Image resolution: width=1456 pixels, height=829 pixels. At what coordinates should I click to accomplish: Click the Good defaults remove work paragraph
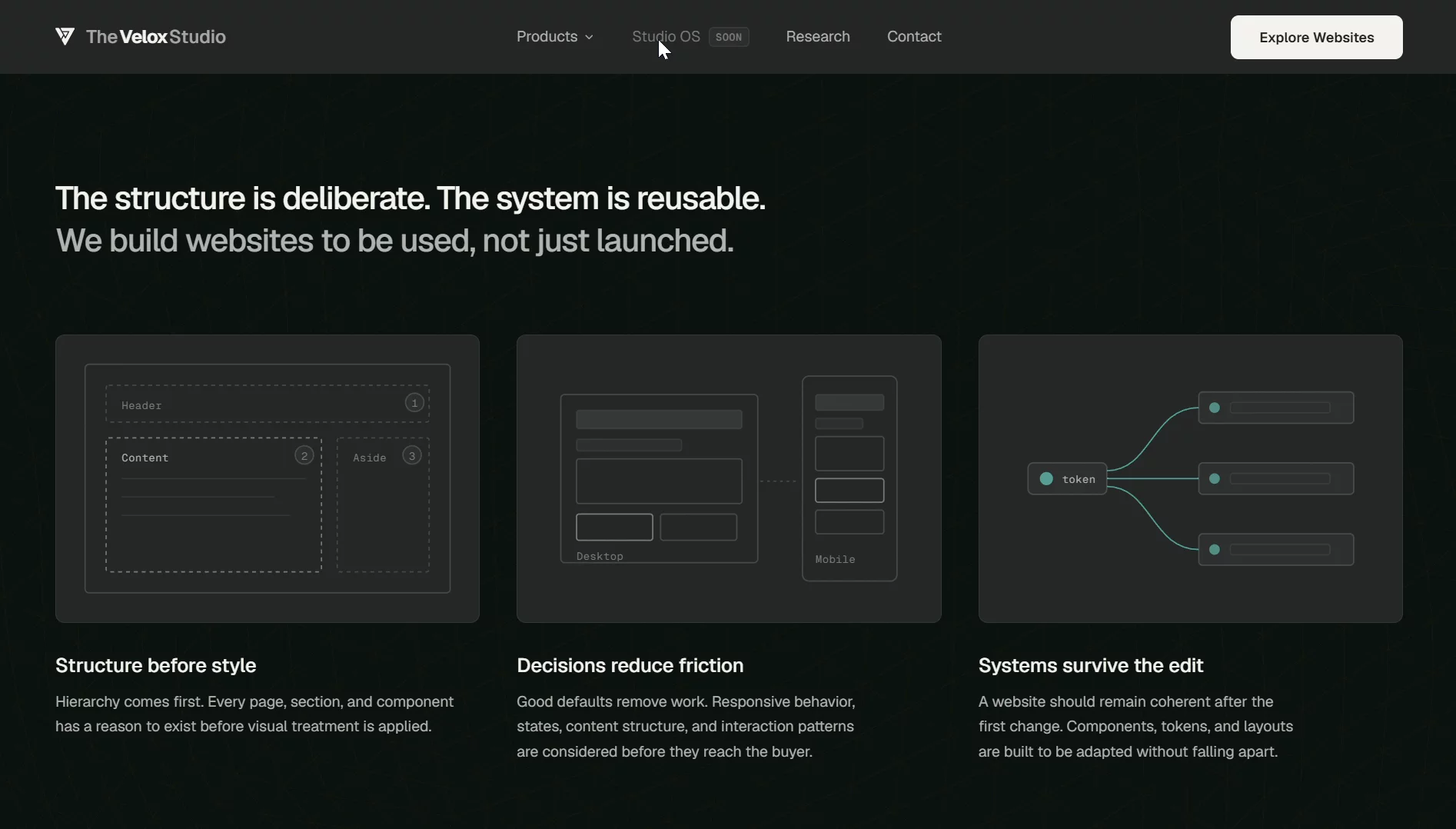point(686,726)
